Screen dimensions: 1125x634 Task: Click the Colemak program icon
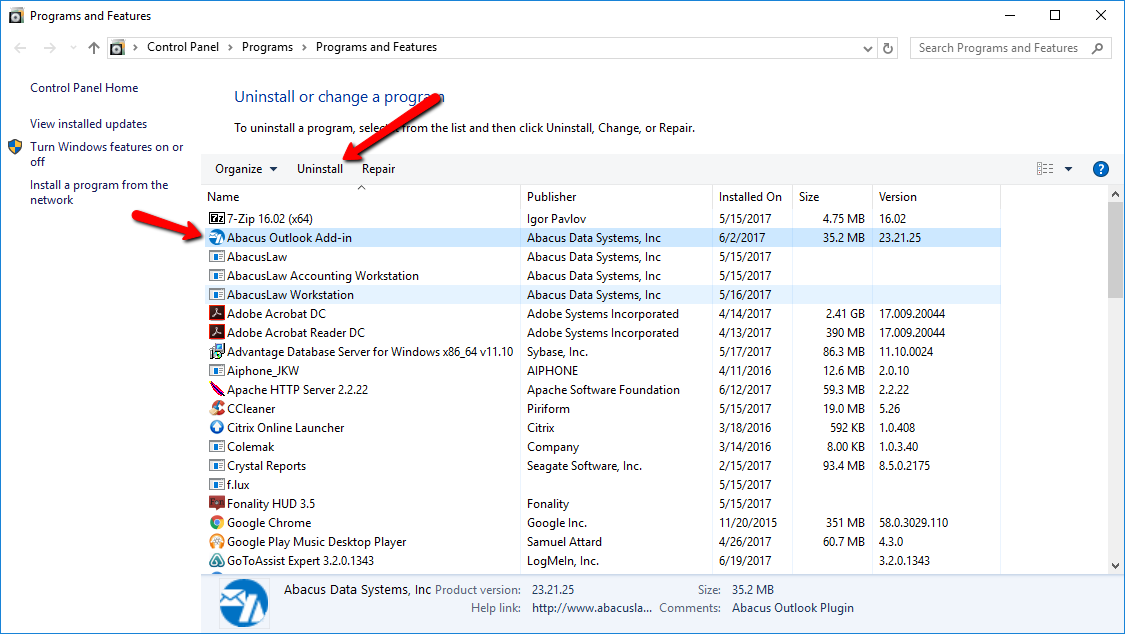(x=217, y=447)
